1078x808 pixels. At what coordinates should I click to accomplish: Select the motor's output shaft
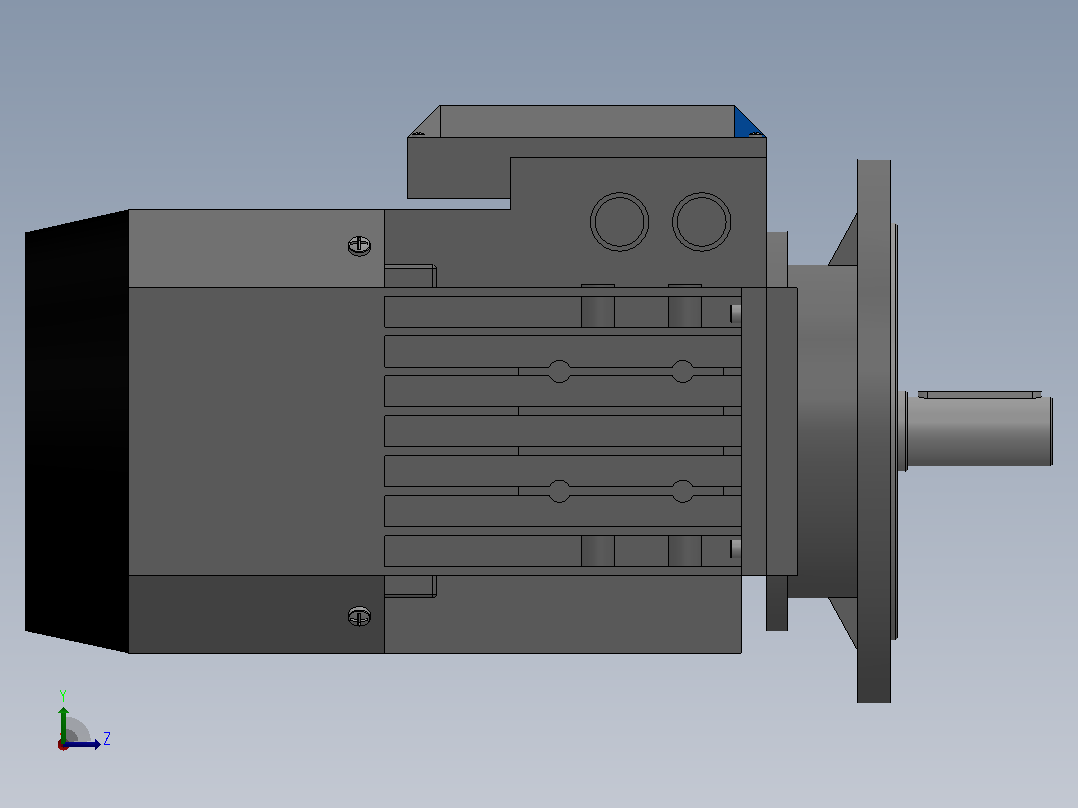(980, 431)
